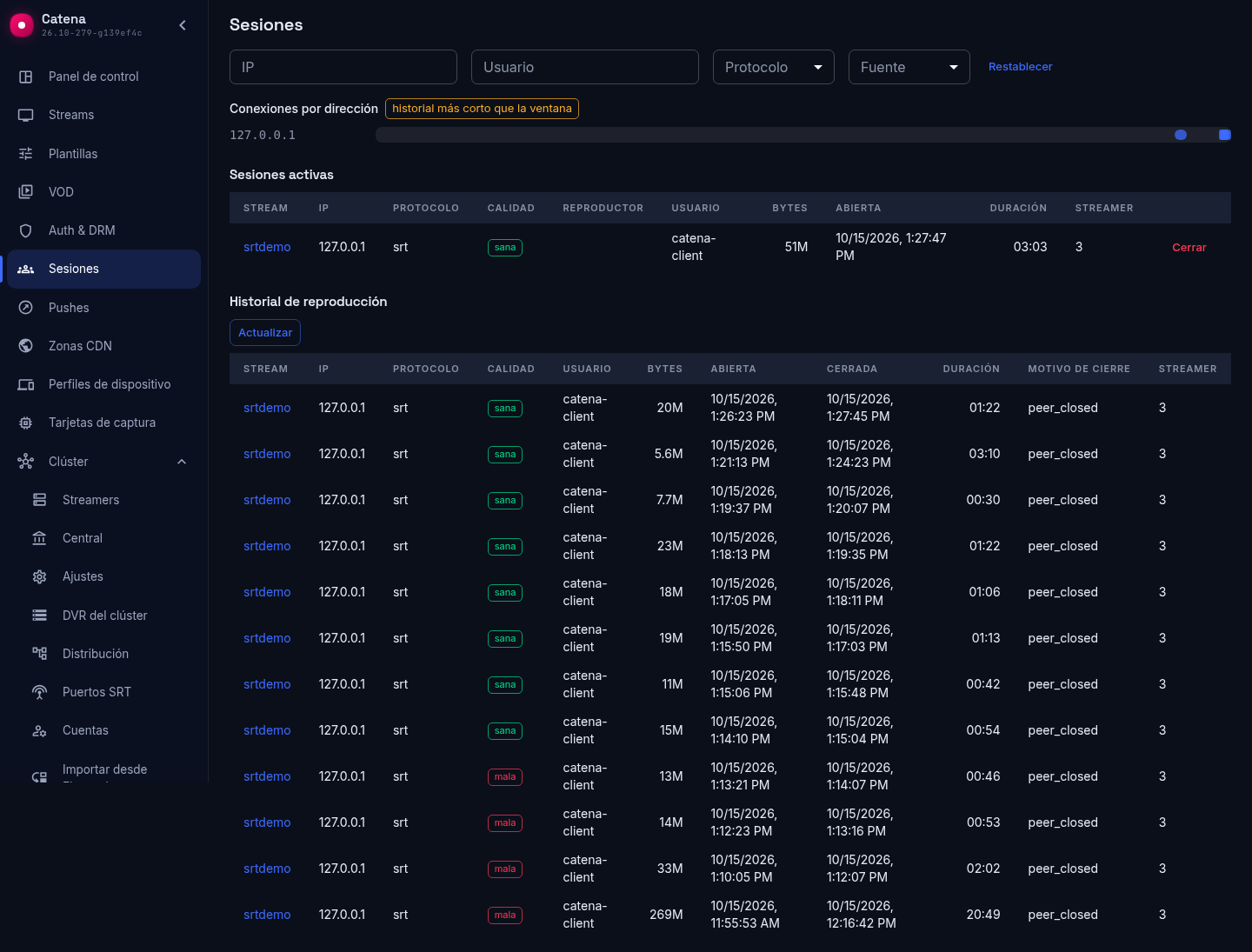
Task: Click Cerrar on the active session
Action: [x=1189, y=248]
